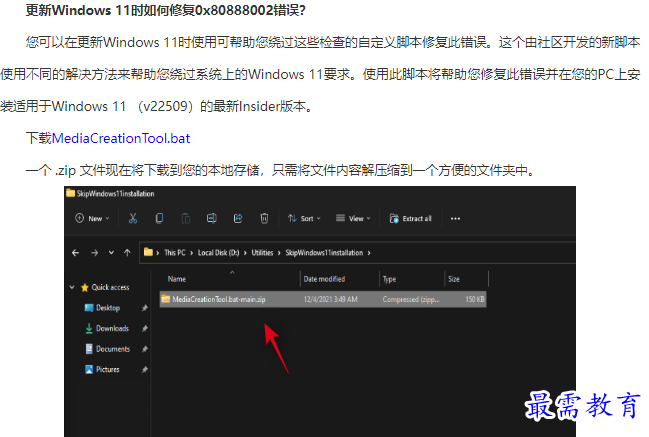Click the article heading about 0x80888002 error
Image resolution: width=649 pixels, height=437 pixels.
coord(166,10)
